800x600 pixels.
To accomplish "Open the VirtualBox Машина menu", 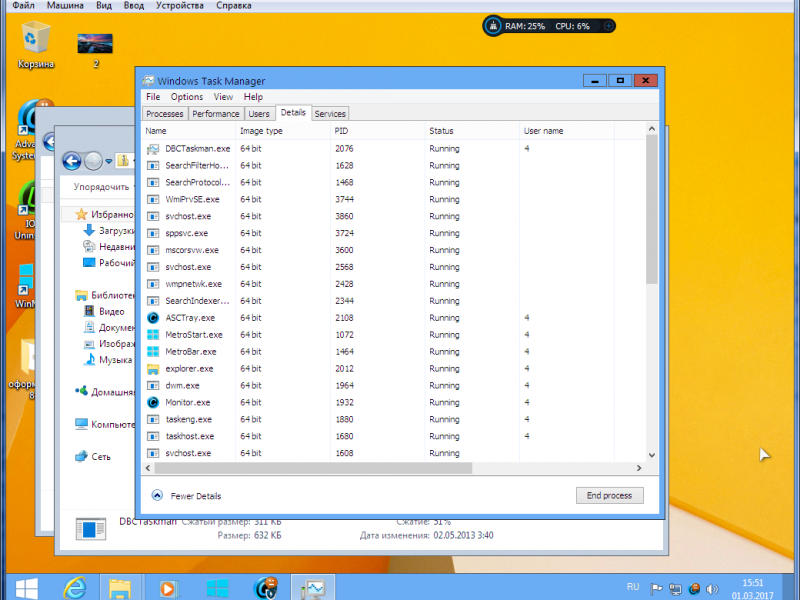I will click(x=65, y=6).
